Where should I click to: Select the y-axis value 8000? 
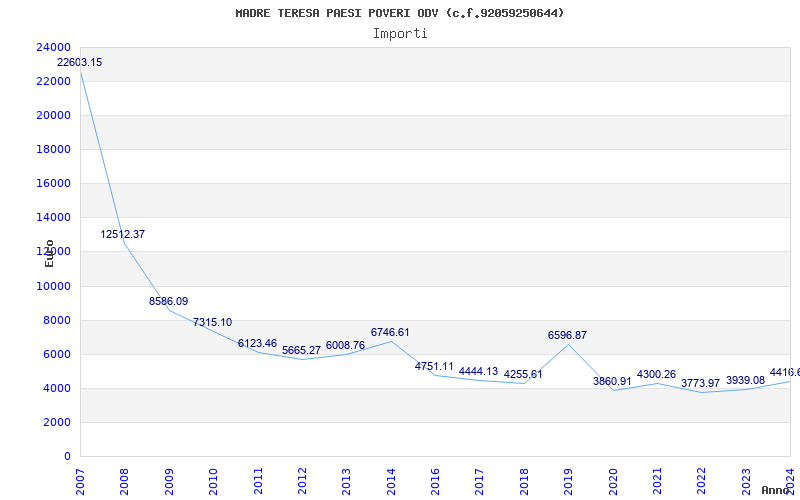[x=56, y=320]
